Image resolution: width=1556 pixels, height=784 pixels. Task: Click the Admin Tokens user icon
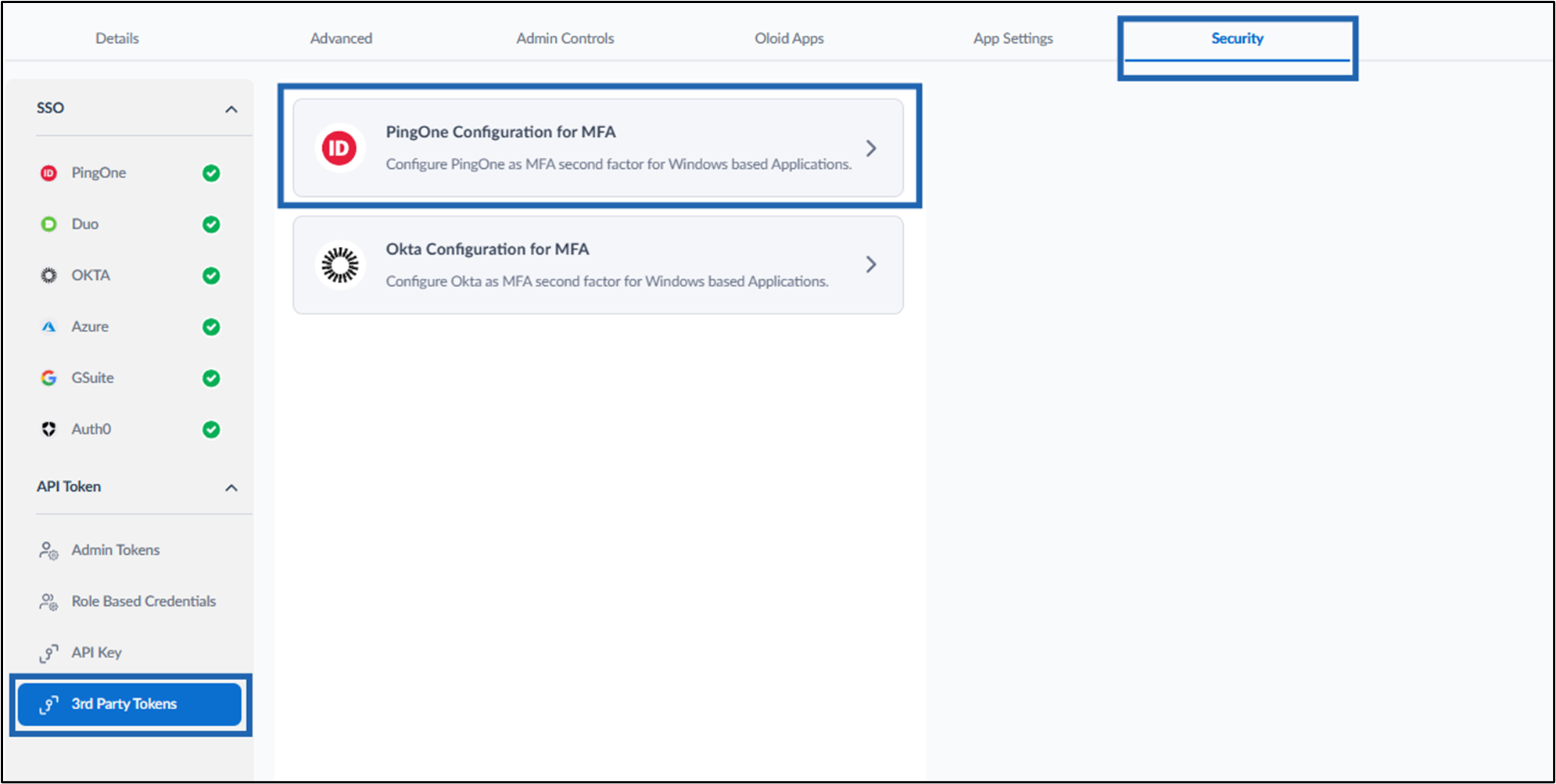pos(48,550)
